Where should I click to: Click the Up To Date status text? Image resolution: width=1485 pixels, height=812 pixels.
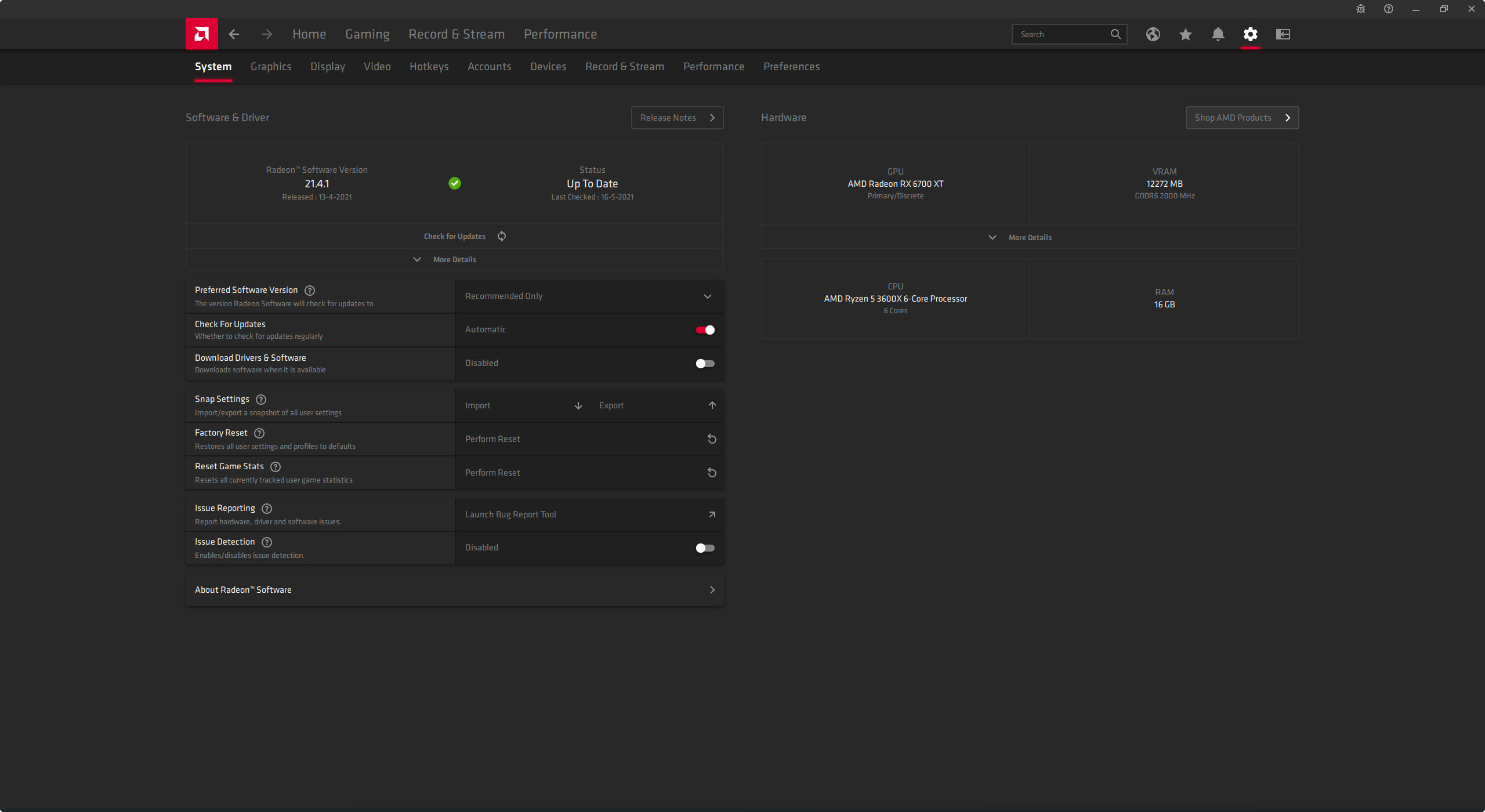(x=592, y=184)
